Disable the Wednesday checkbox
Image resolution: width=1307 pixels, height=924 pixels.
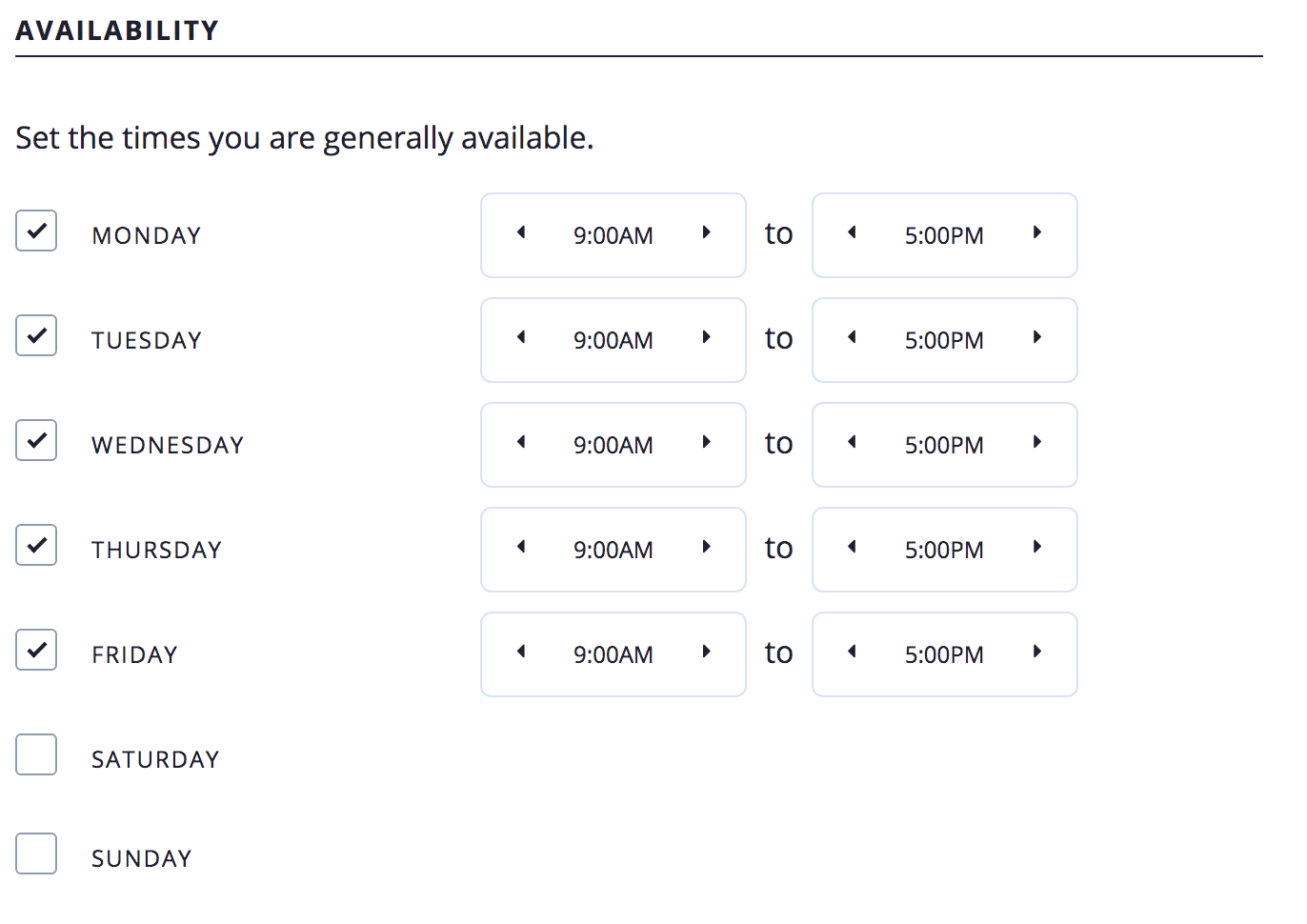36,440
